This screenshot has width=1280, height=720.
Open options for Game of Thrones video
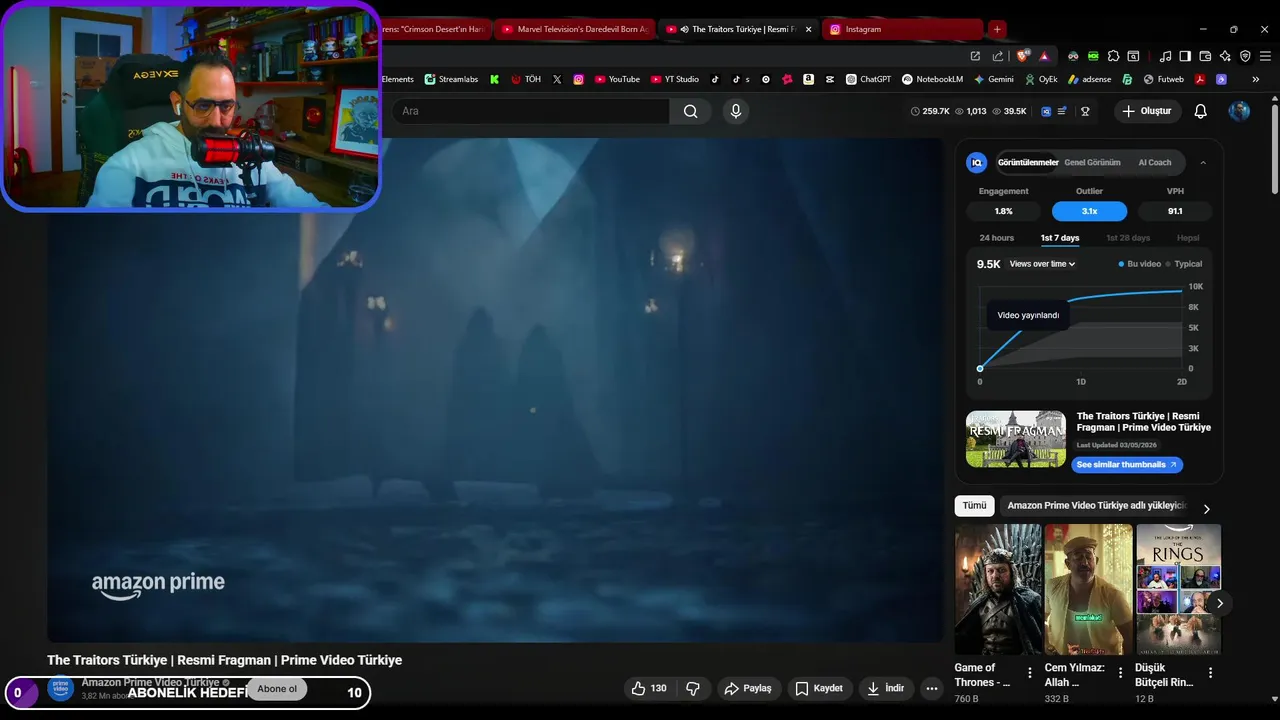pyautogui.click(x=1030, y=673)
